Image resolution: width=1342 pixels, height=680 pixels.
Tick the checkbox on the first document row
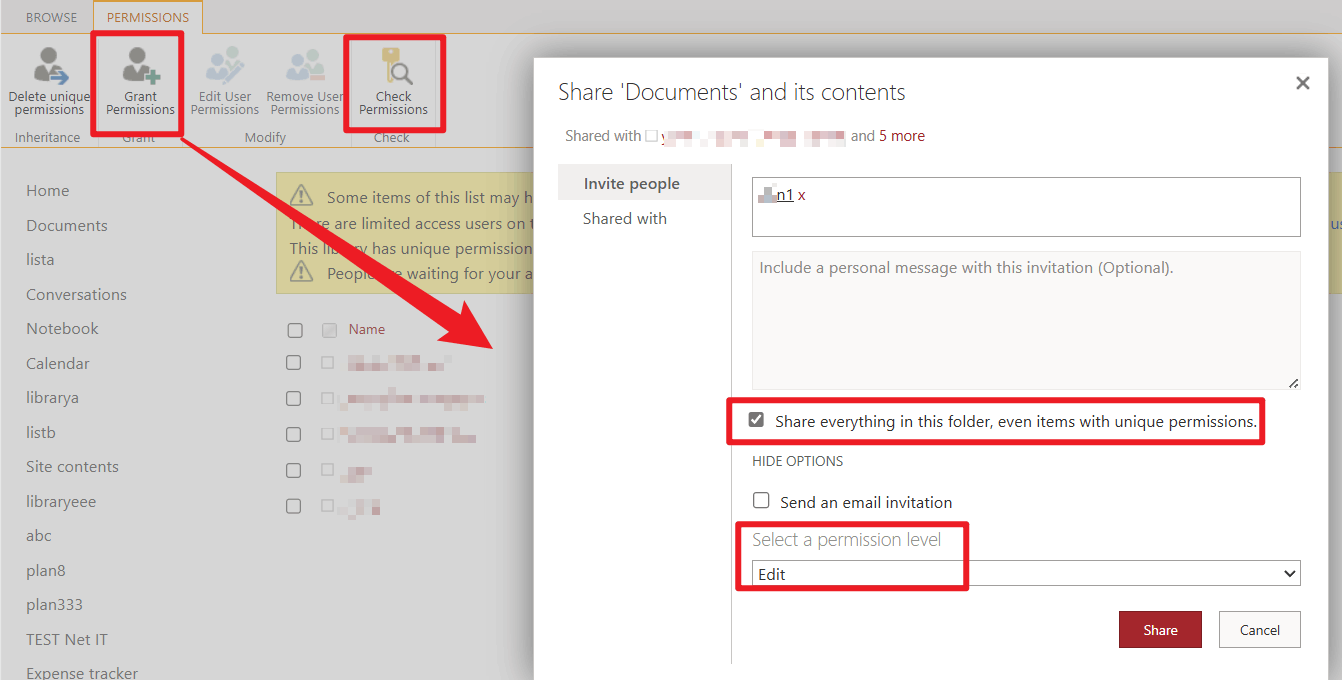tap(293, 363)
